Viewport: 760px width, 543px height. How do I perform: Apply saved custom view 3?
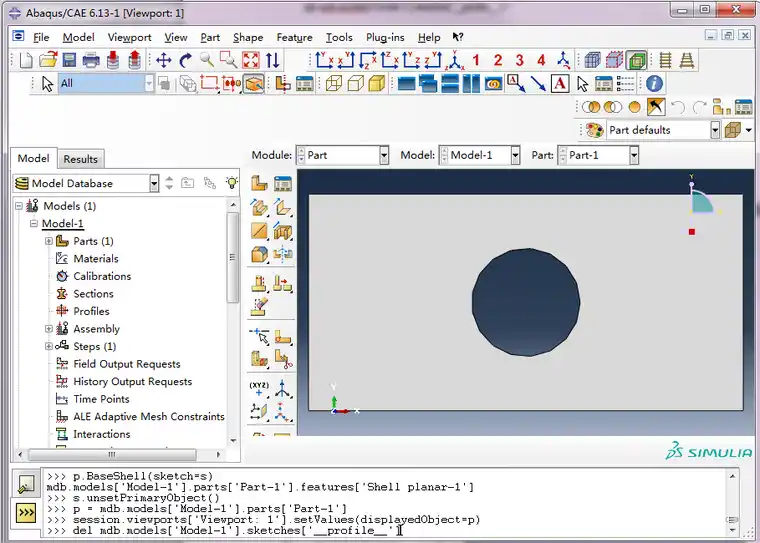520,61
